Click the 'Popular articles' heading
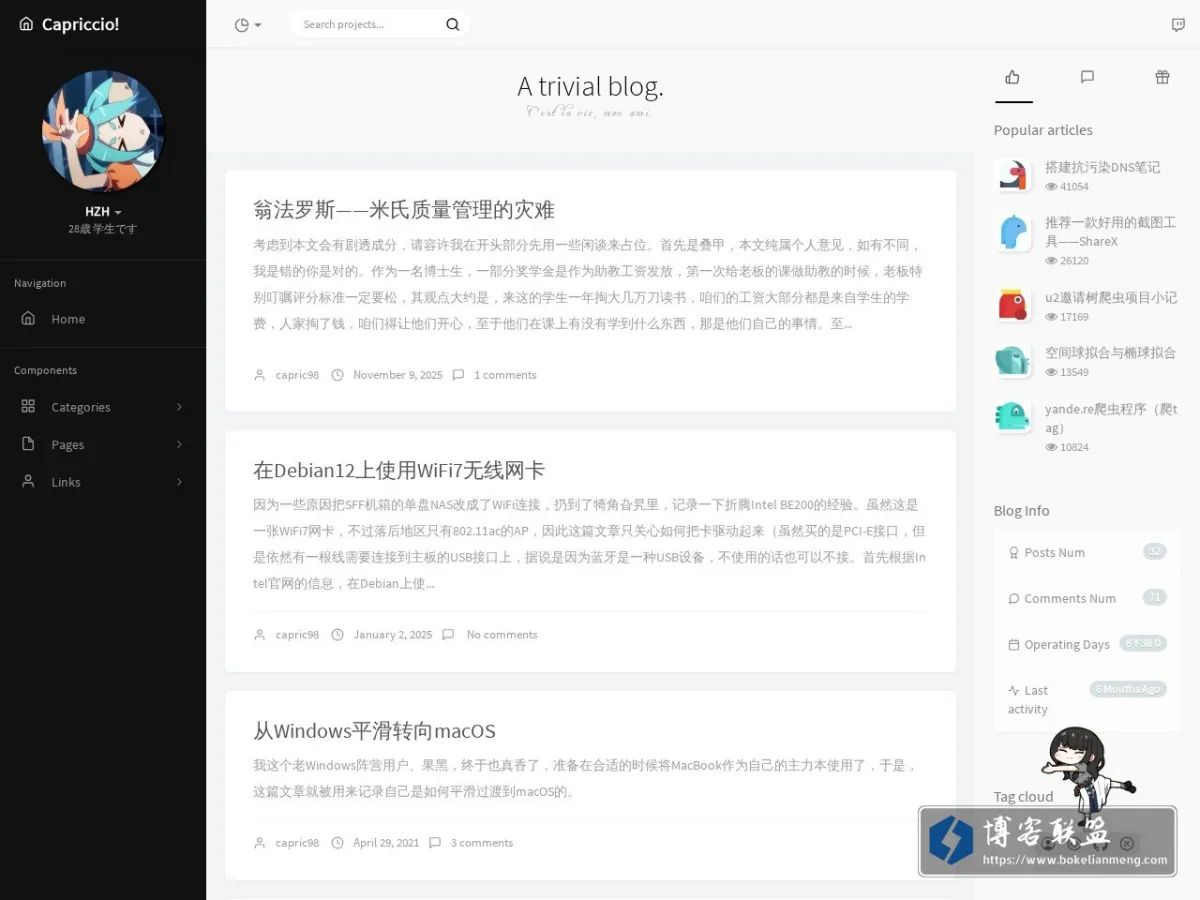The height and width of the screenshot is (900, 1200). 1043,130
